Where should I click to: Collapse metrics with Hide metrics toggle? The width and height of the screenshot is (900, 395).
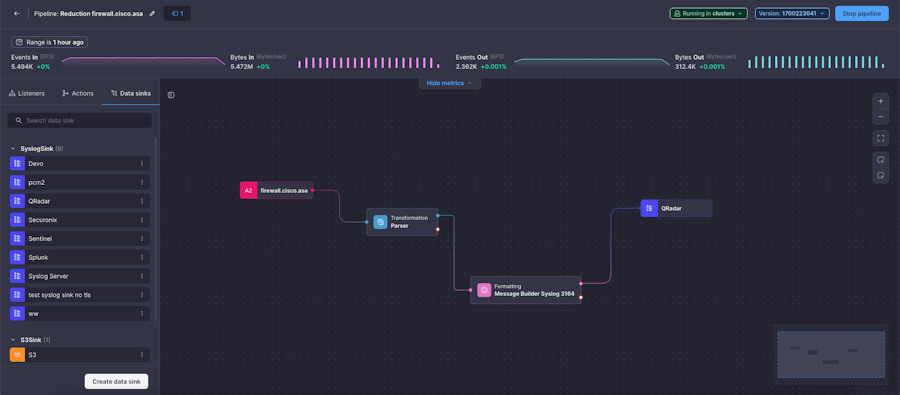pos(449,83)
